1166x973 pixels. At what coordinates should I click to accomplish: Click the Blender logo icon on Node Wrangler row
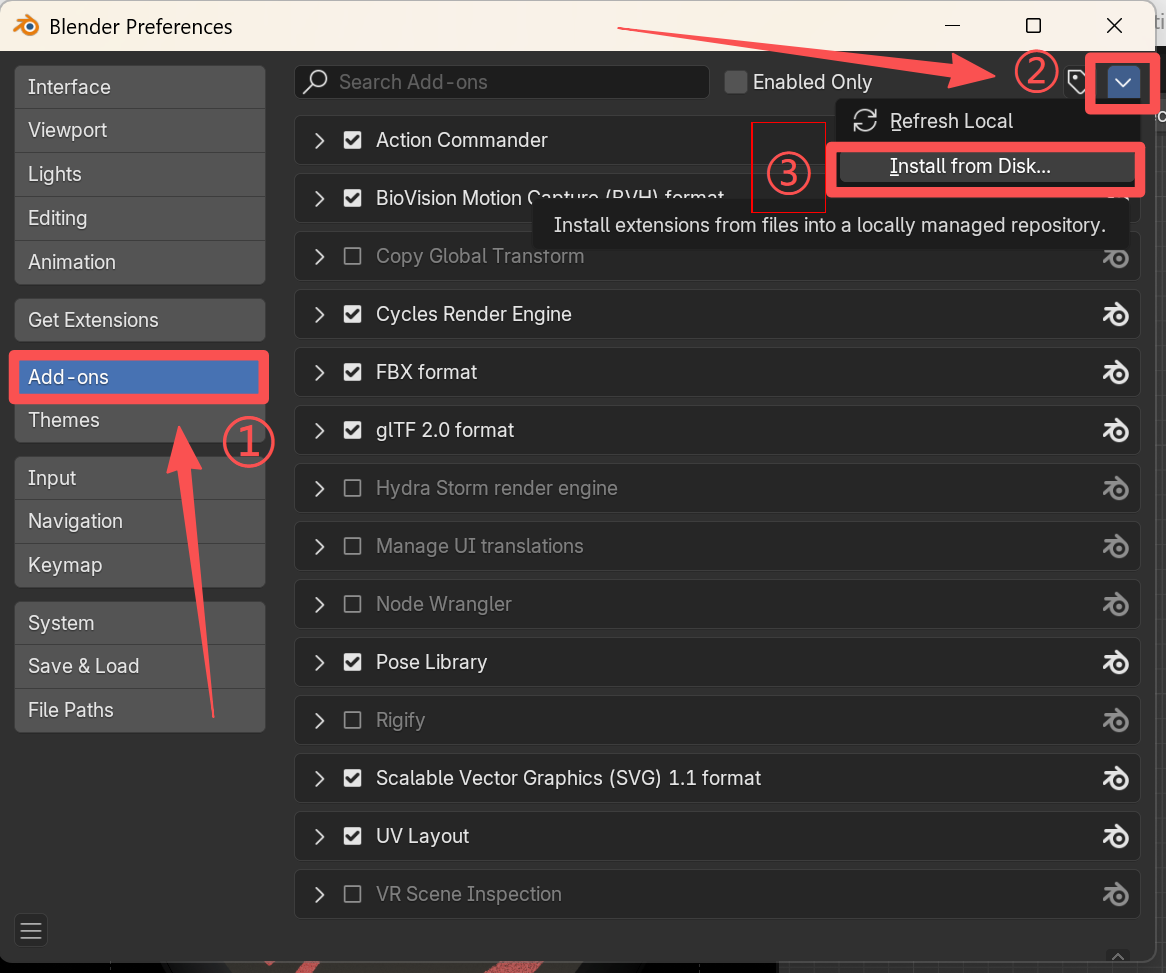point(1115,605)
